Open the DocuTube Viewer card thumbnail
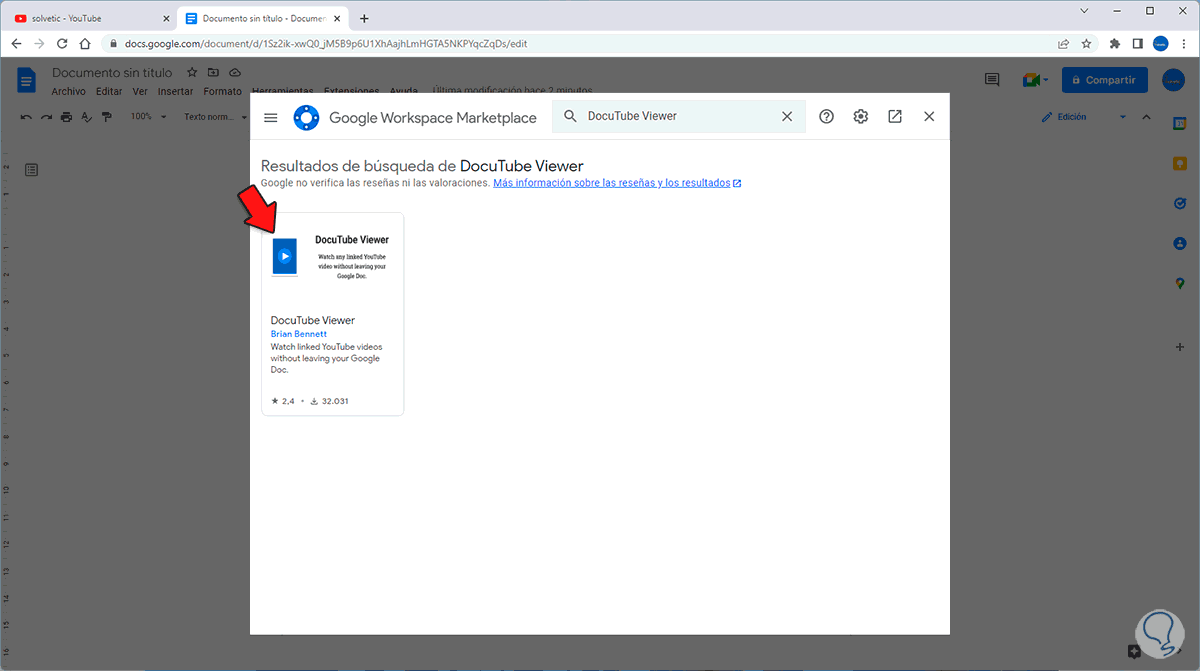 coord(333,259)
